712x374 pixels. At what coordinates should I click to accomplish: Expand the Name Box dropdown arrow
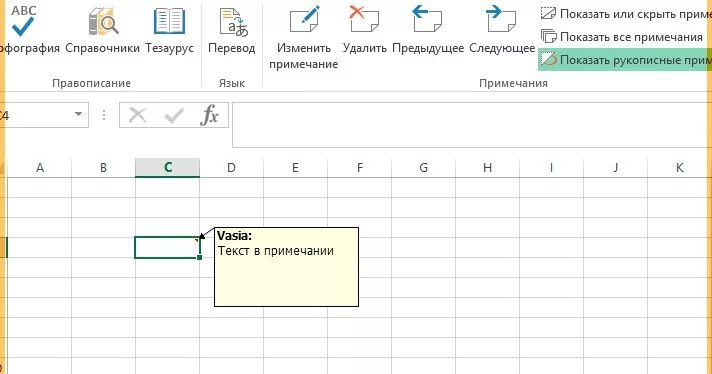click(79, 114)
